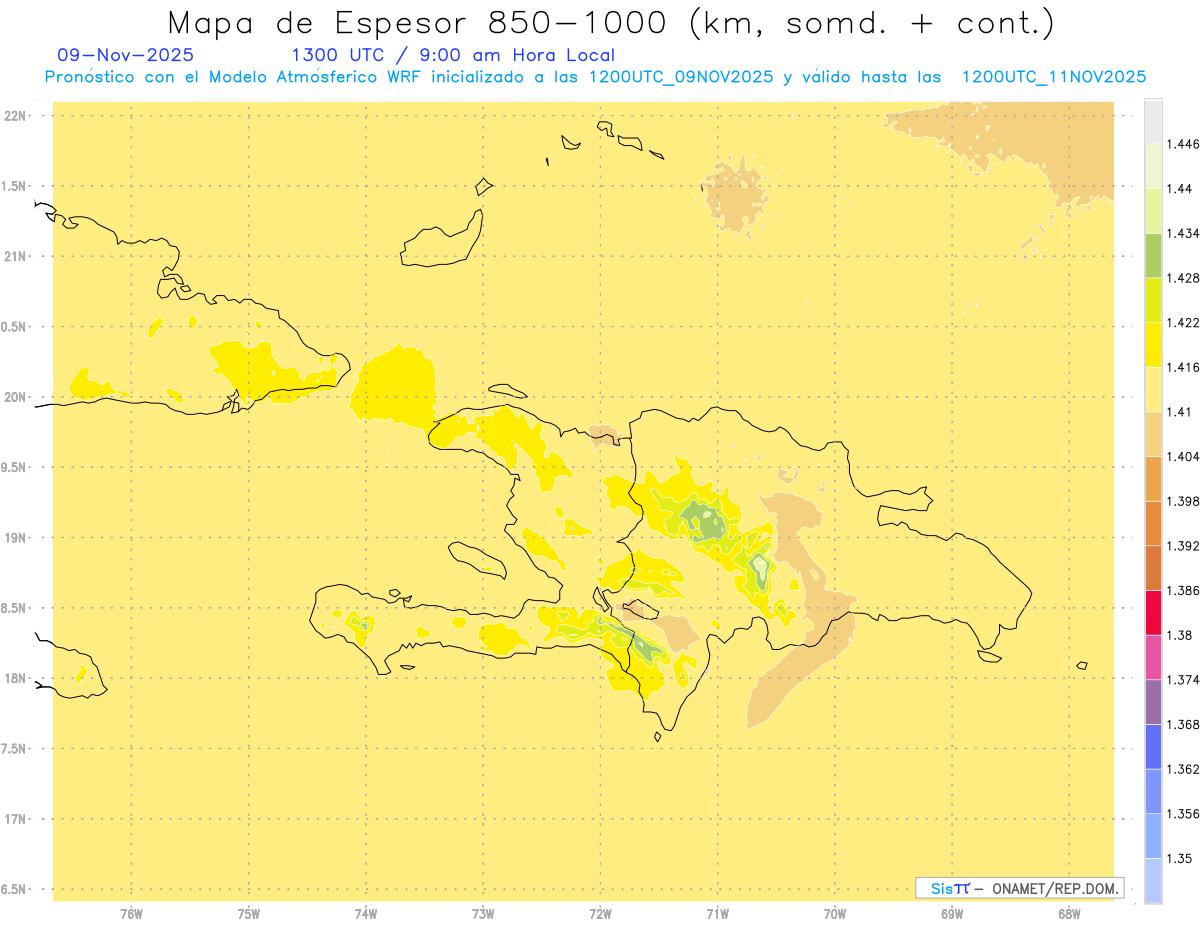This screenshot has height=927, width=1200.
Task: Click legend value "1.428"
Action: 1185,278
